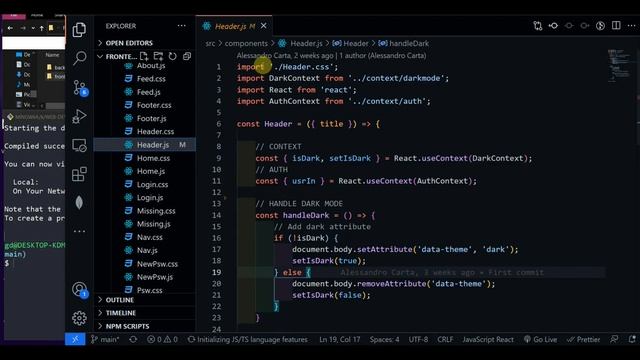Click the remote window indicator in status bar
The width and height of the screenshot is (640, 360).
pos(75,339)
